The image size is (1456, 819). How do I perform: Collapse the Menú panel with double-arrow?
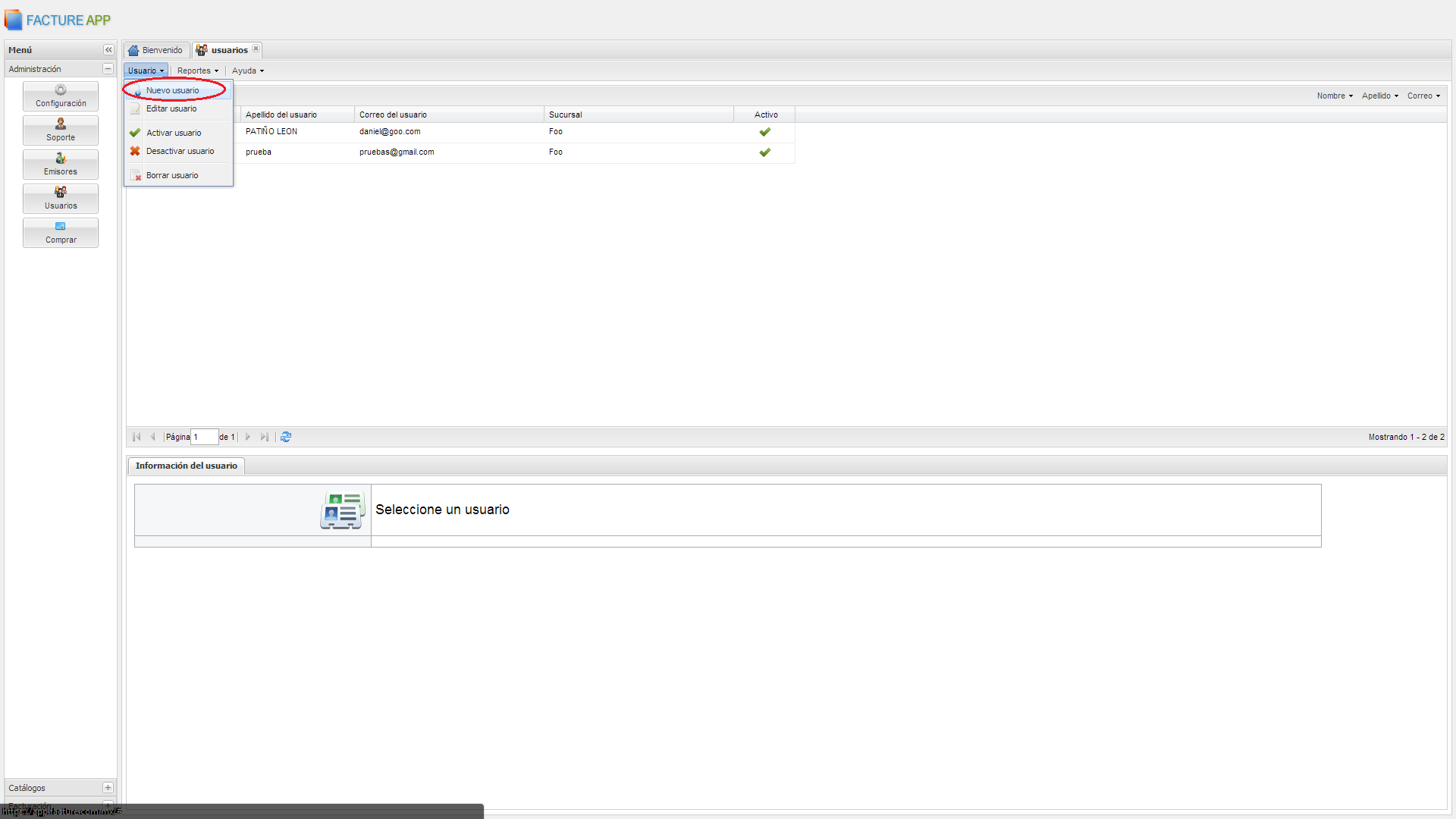pos(108,50)
